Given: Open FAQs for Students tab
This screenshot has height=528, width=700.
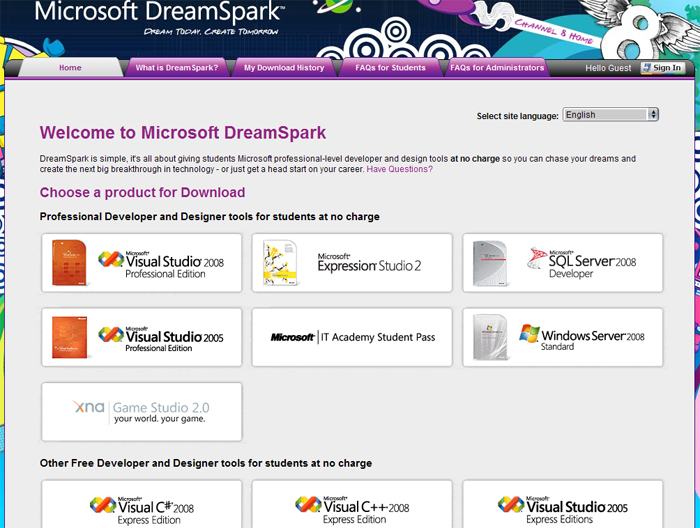Looking at the screenshot, I should (x=391, y=68).
